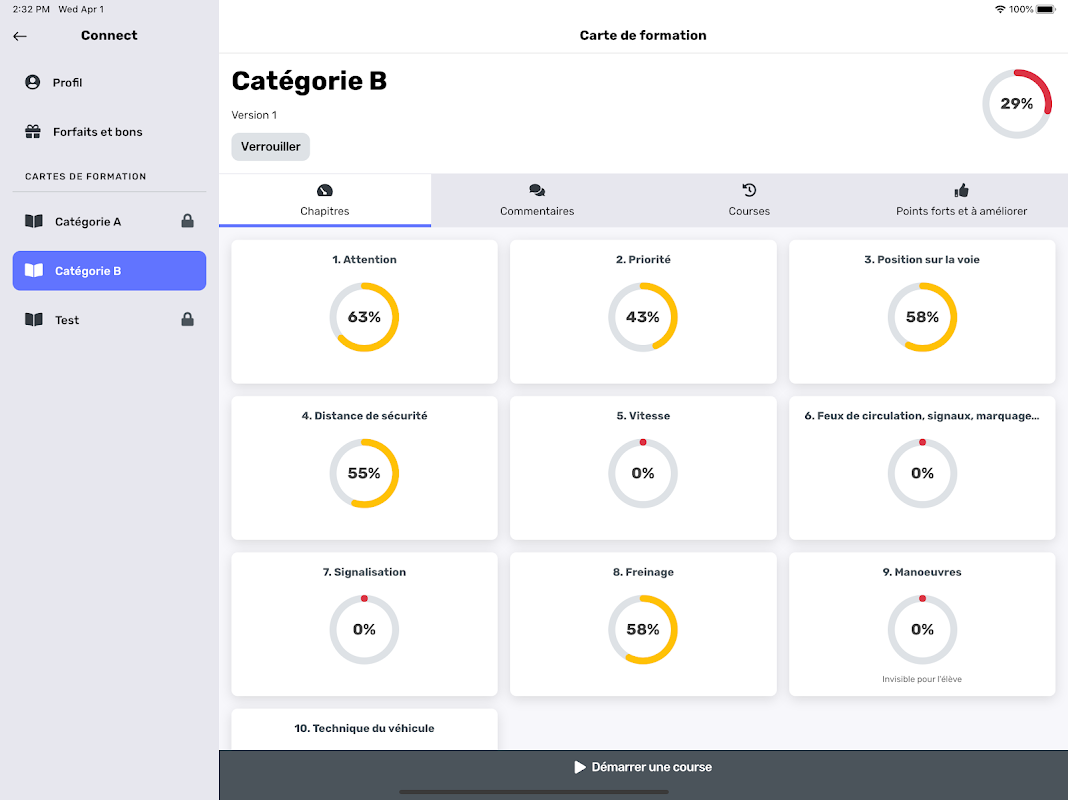Open chapter 5. Vitesse card
The image size is (1068, 800).
click(643, 468)
